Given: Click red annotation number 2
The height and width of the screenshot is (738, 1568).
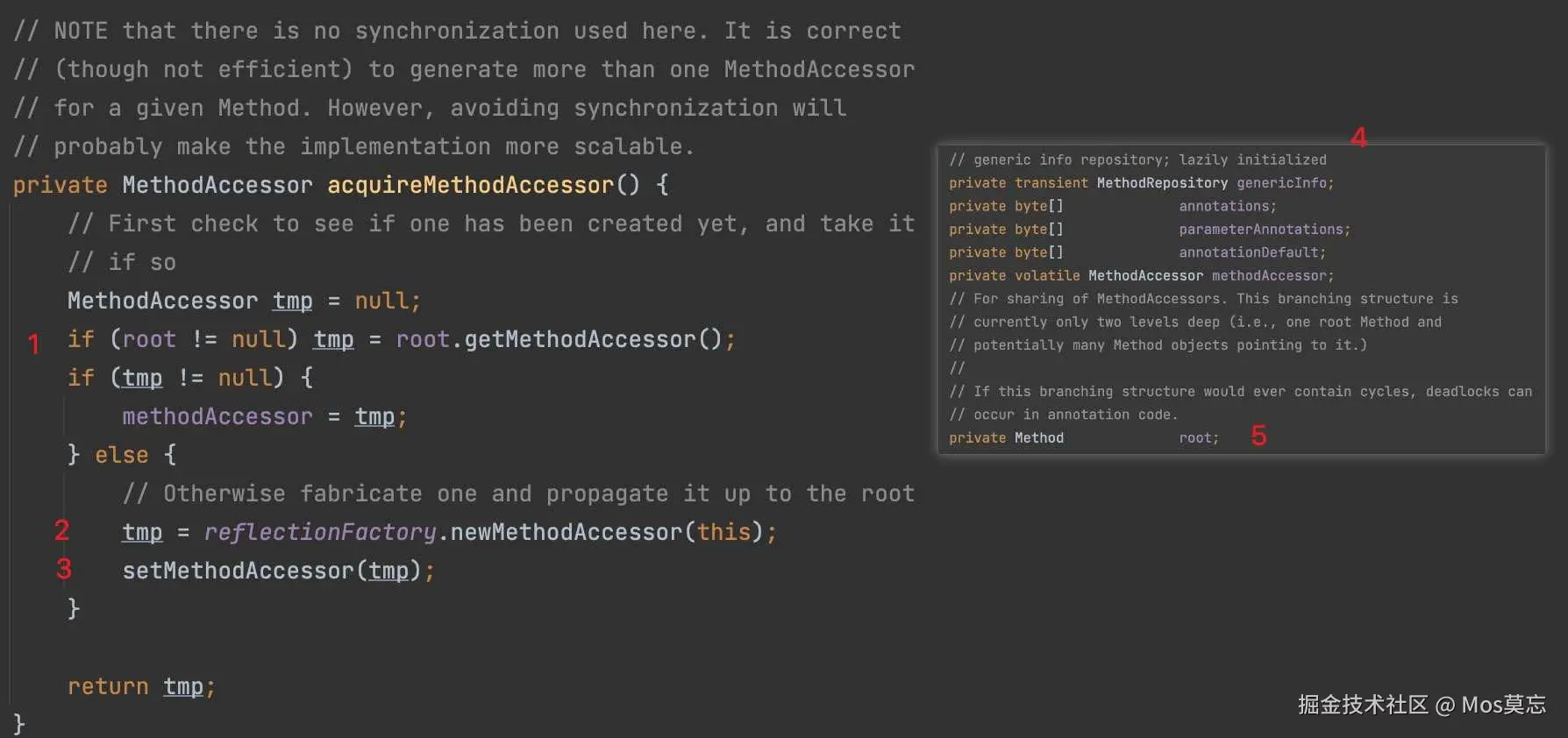Looking at the screenshot, I should pyautogui.click(x=61, y=530).
